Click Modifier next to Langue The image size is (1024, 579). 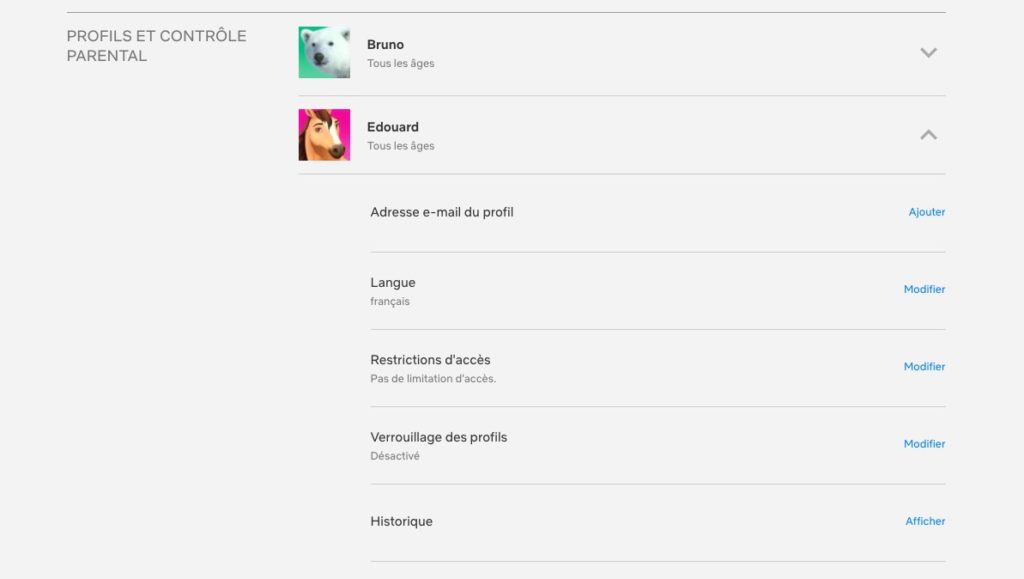point(924,289)
